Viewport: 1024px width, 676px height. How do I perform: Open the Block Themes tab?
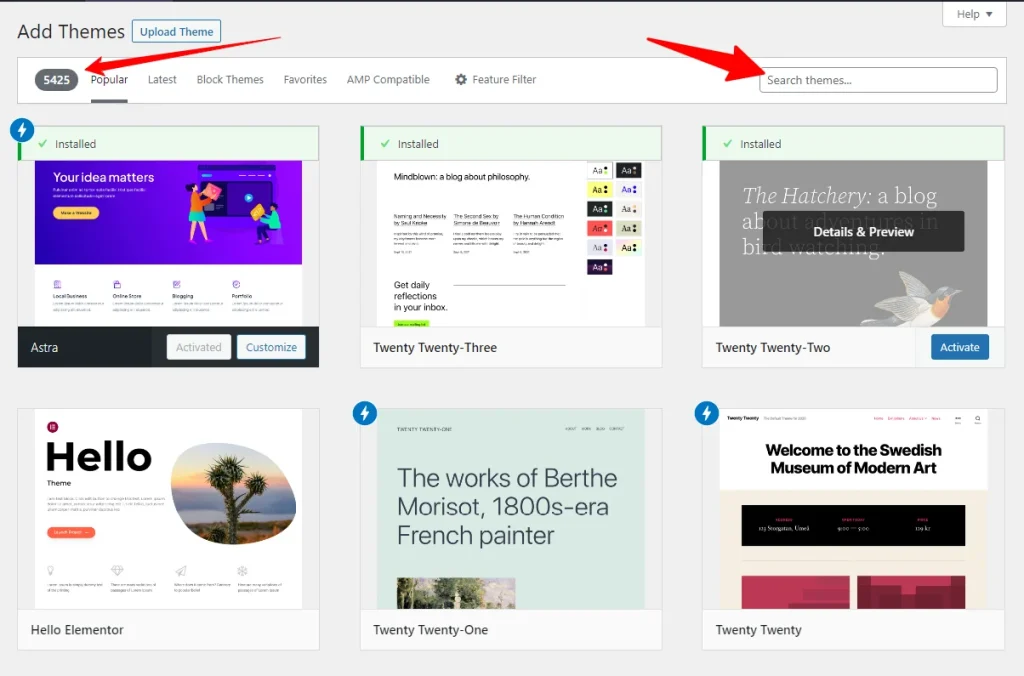pyautogui.click(x=229, y=79)
